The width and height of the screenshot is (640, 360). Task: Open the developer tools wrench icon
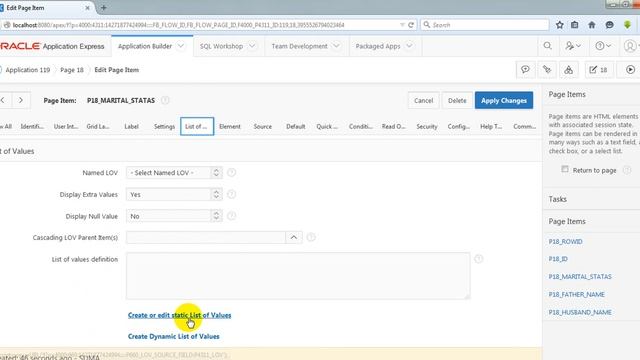(x=547, y=70)
